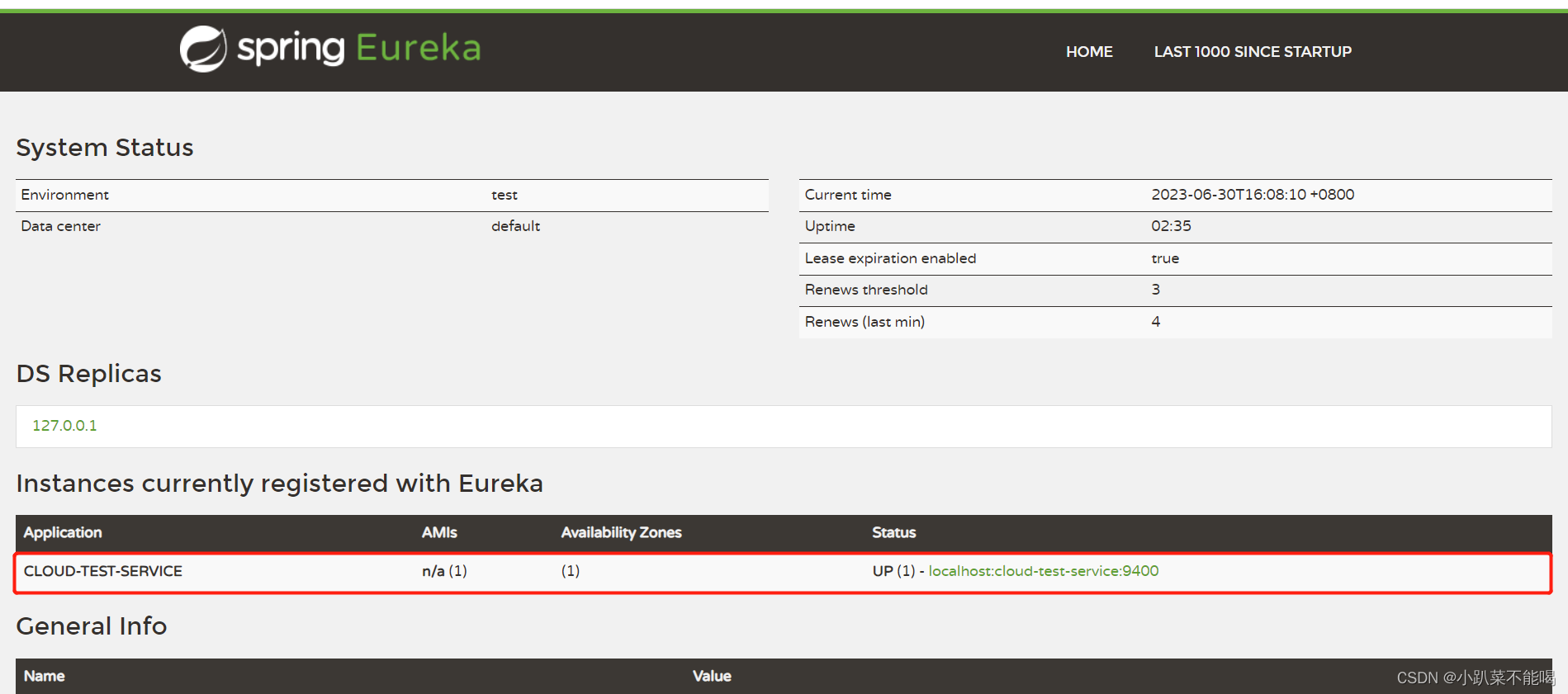Image resolution: width=1568 pixels, height=694 pixels.
Task: Open LAST 1000 SINCE STARTUP page
Action: click(x=1253, y=52)
